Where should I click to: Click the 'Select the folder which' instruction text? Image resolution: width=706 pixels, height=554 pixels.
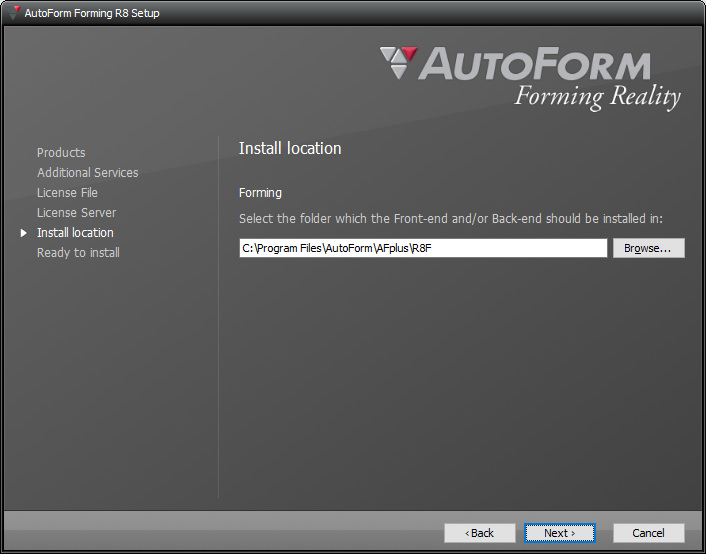(x=451, y=219)
